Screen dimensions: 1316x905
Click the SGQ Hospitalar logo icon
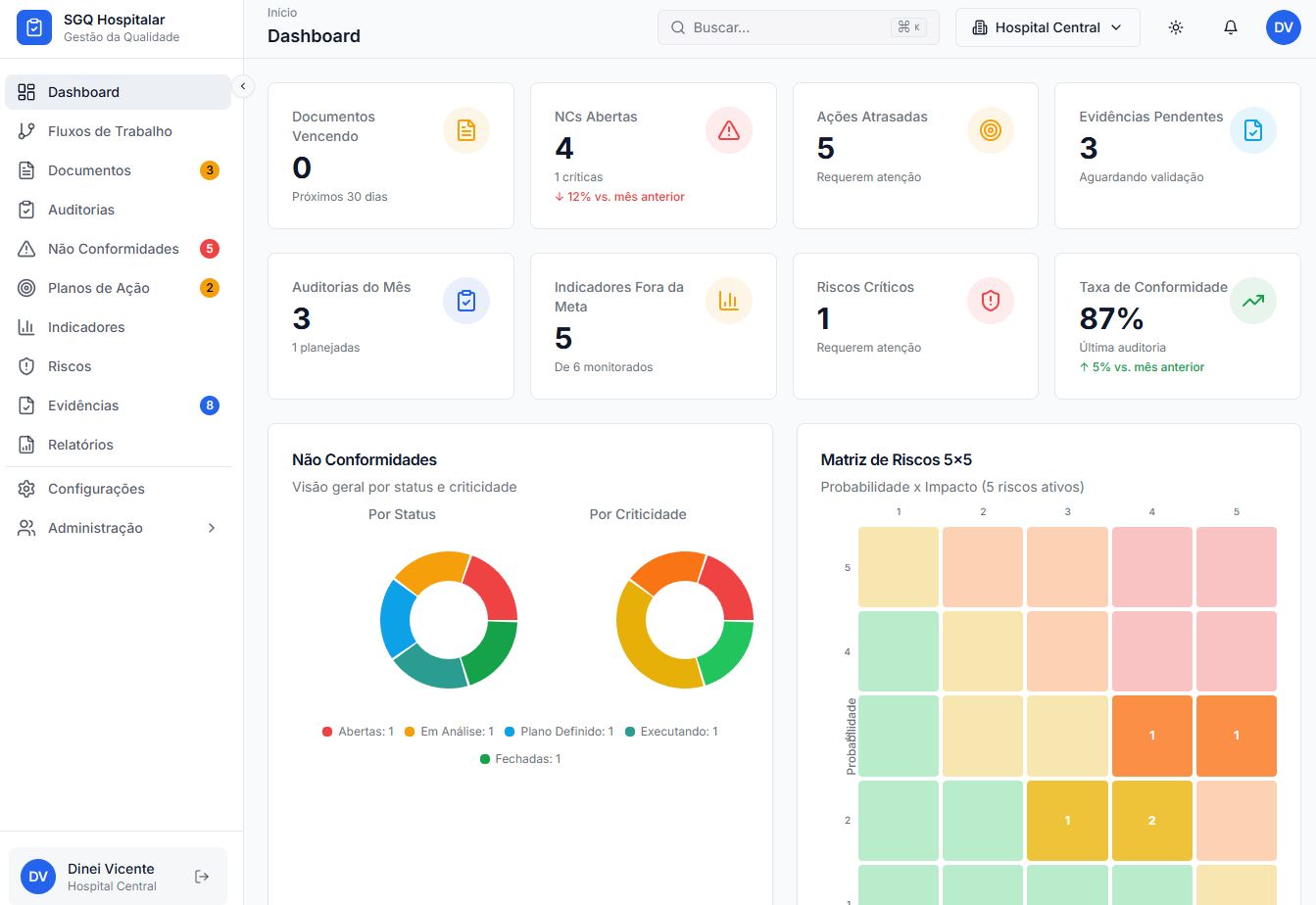(34, 27)
